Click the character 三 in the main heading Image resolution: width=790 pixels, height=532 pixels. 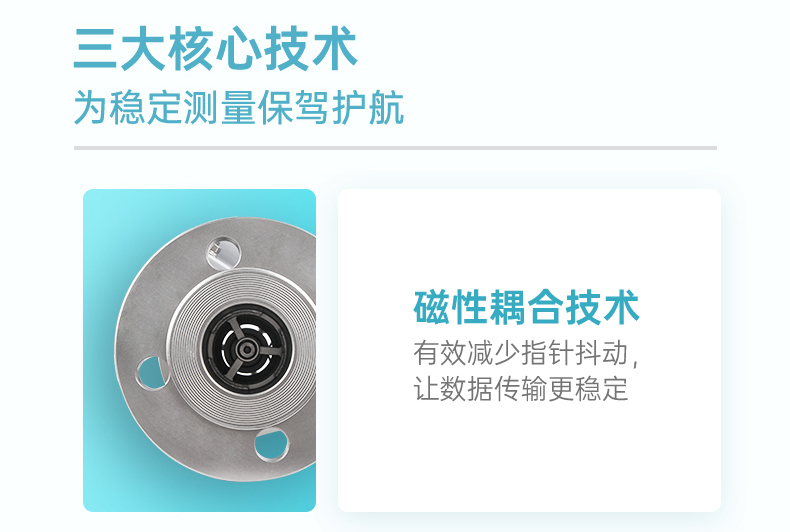[95, 49]
